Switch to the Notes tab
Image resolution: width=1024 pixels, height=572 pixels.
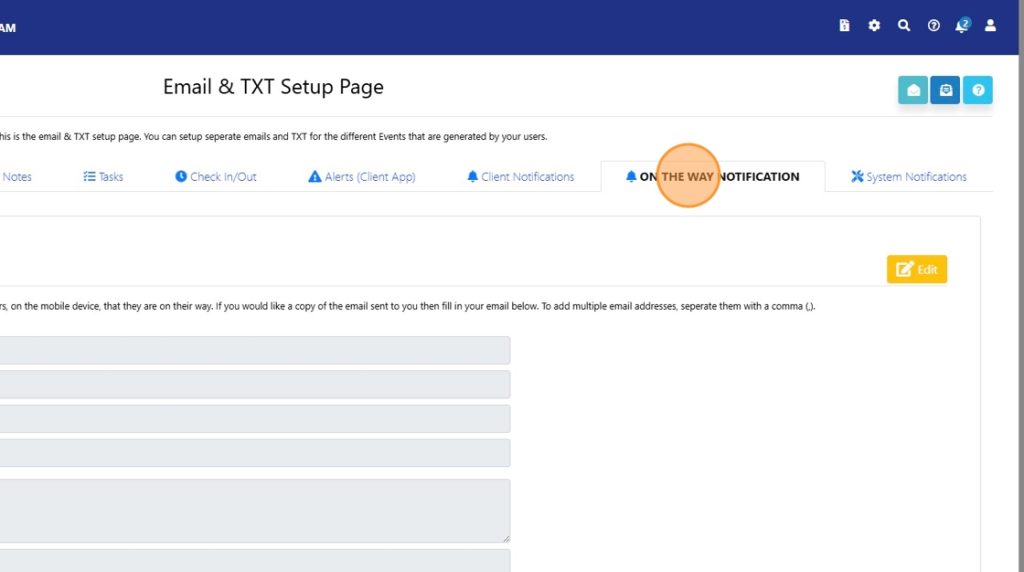pyautogui.click(x=16, y=177)
